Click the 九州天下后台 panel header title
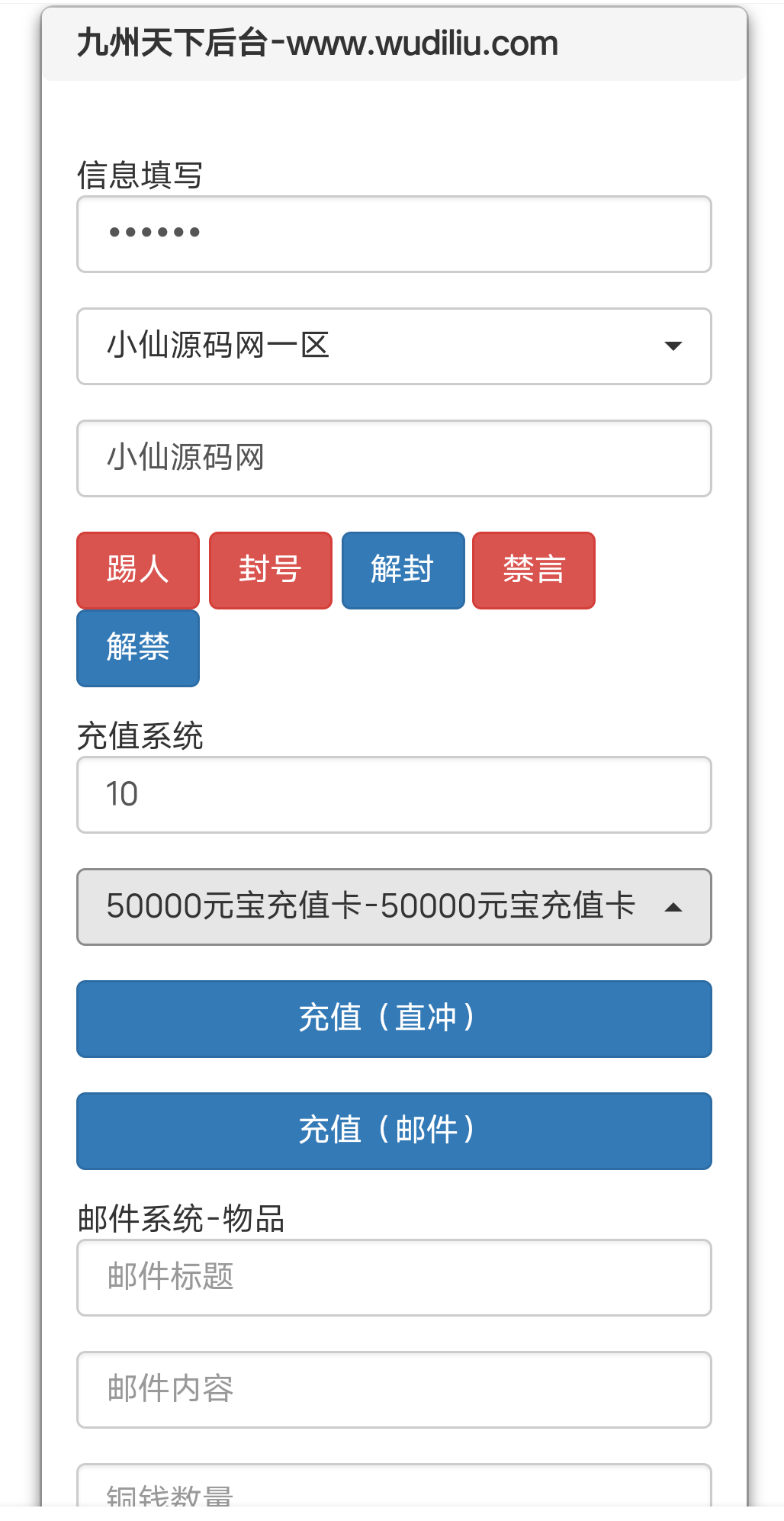This screenshot has width=784, height=1521. 317,43
